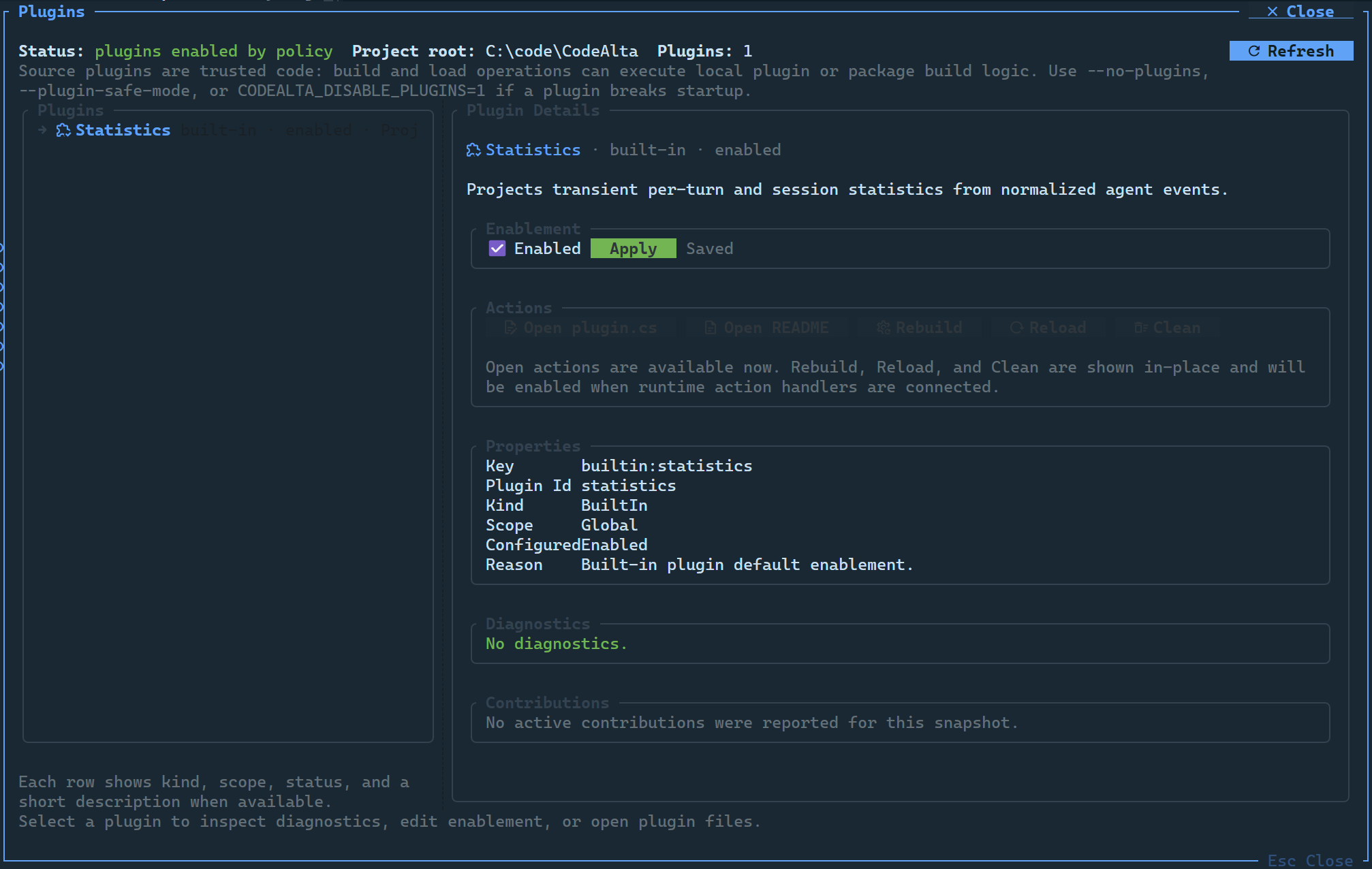Select the Statistics plugin row in list

228,130
